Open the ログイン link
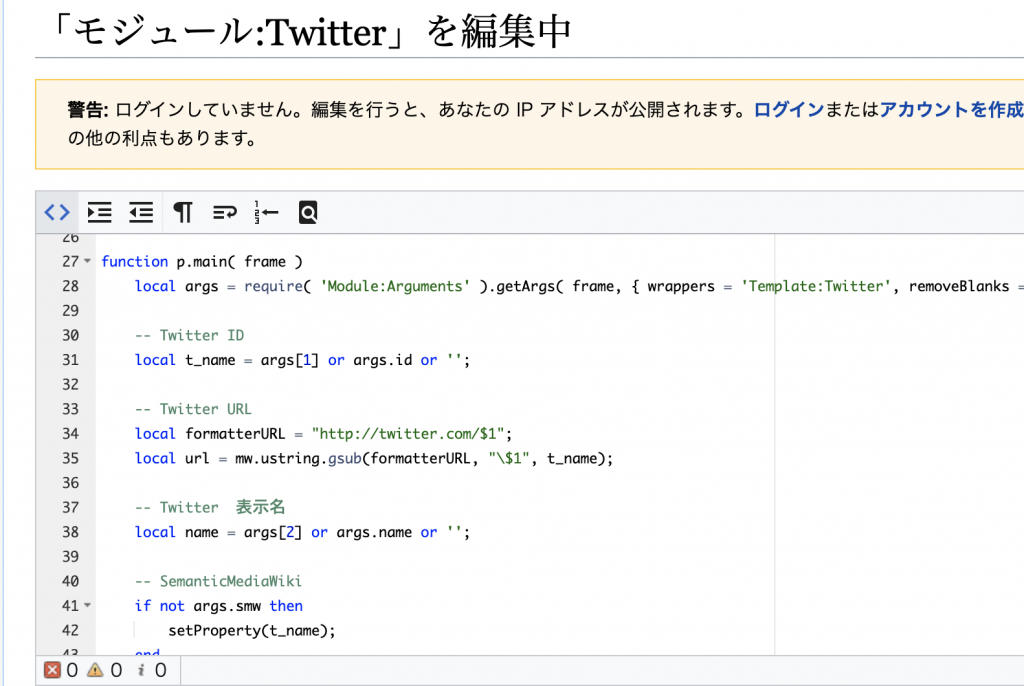 pos(789,110)
